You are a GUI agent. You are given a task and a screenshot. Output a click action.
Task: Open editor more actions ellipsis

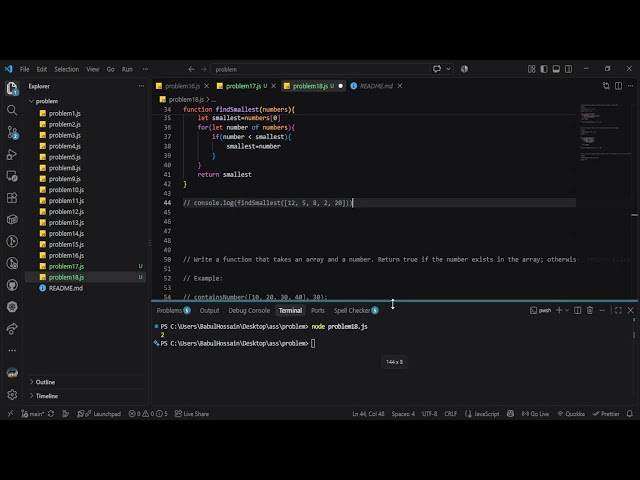point(631,86)
